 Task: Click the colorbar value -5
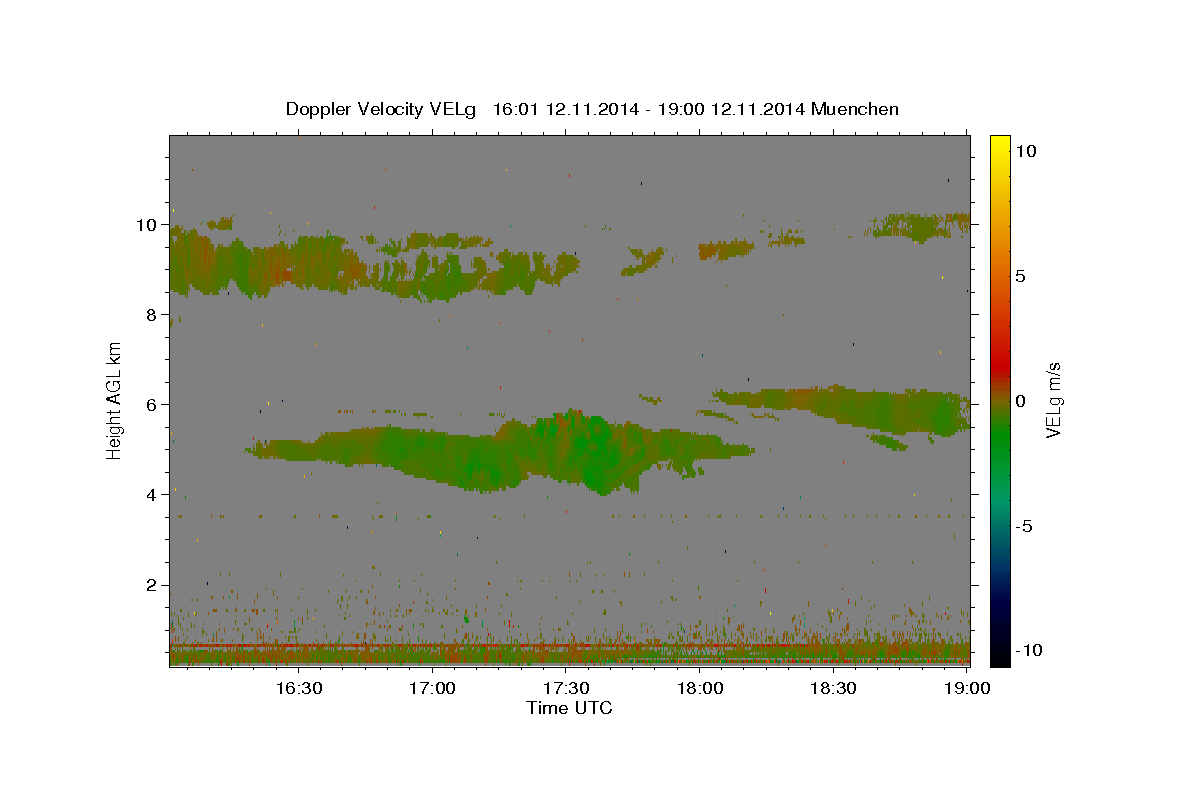point(1023,526)
